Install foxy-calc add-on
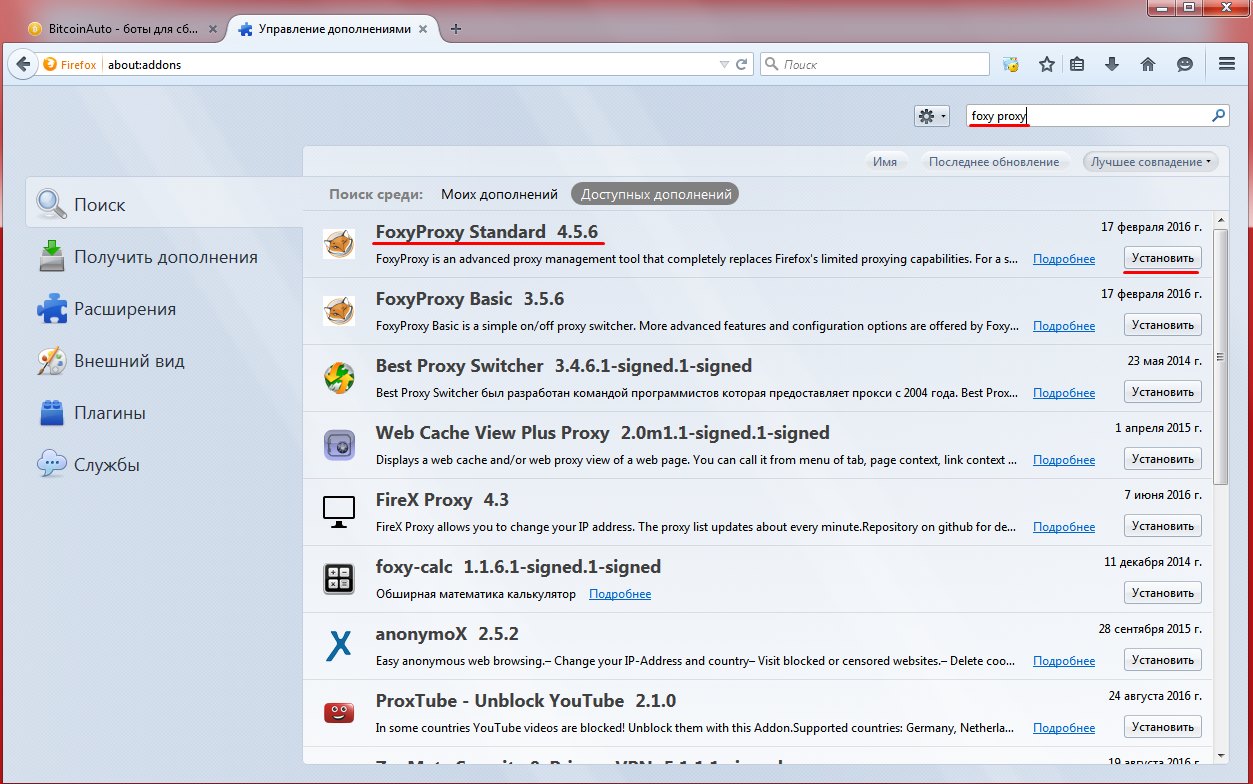The width and height of the screenshot is (1253, 784). (1163, 593)
